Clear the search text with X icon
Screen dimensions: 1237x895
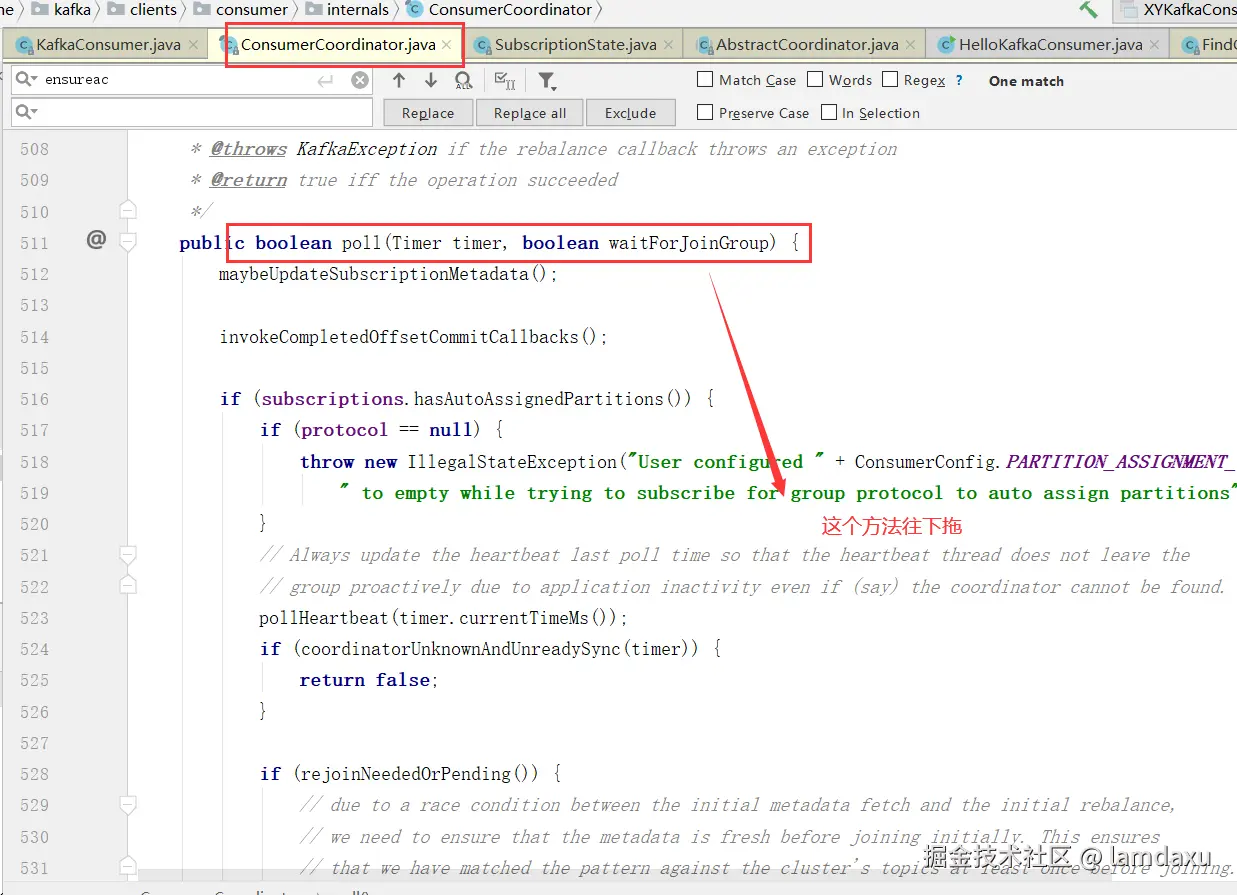pyautogui.click(x=360, y=80)
